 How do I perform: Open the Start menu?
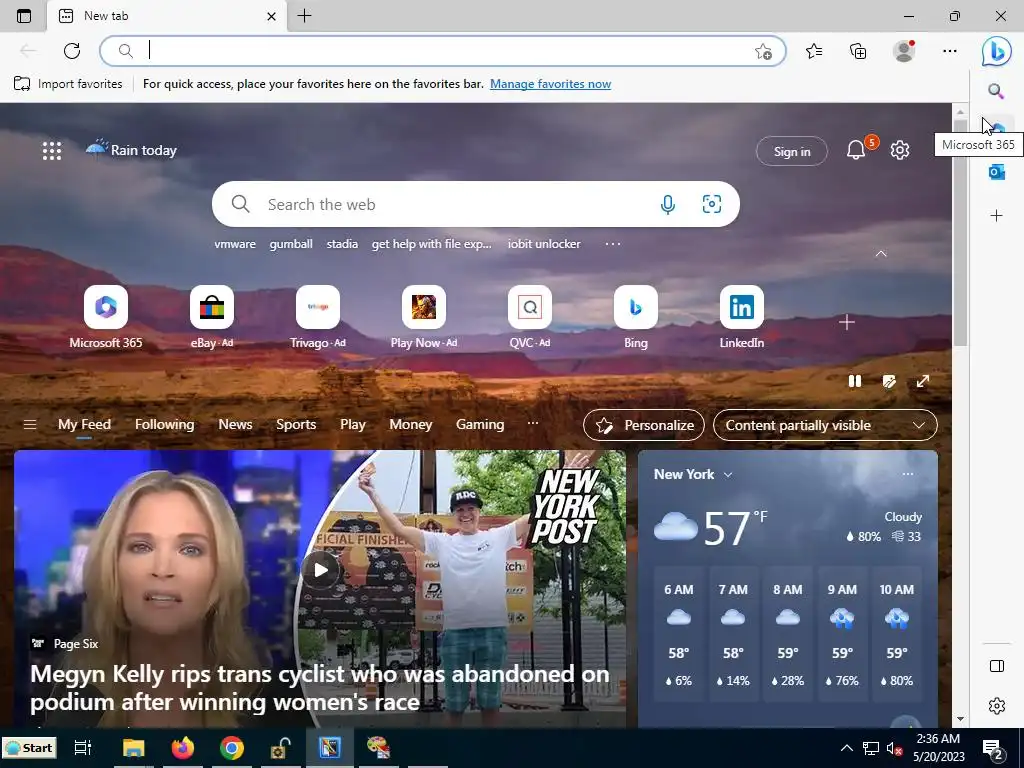point(29,748)
